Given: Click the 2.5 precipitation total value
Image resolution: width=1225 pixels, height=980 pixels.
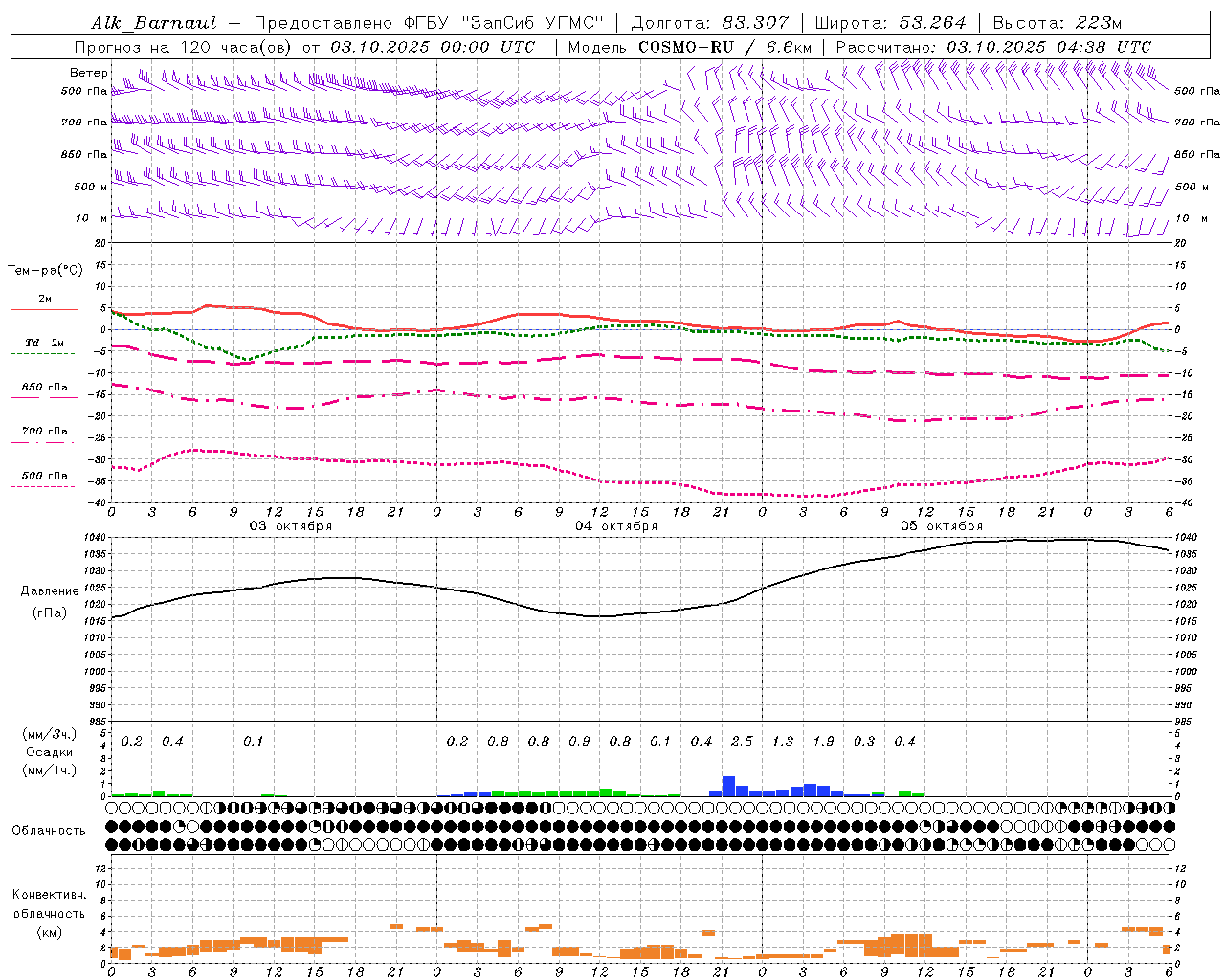Looking at the screenshot, I should pyautogui.click(x=742, y=742).
